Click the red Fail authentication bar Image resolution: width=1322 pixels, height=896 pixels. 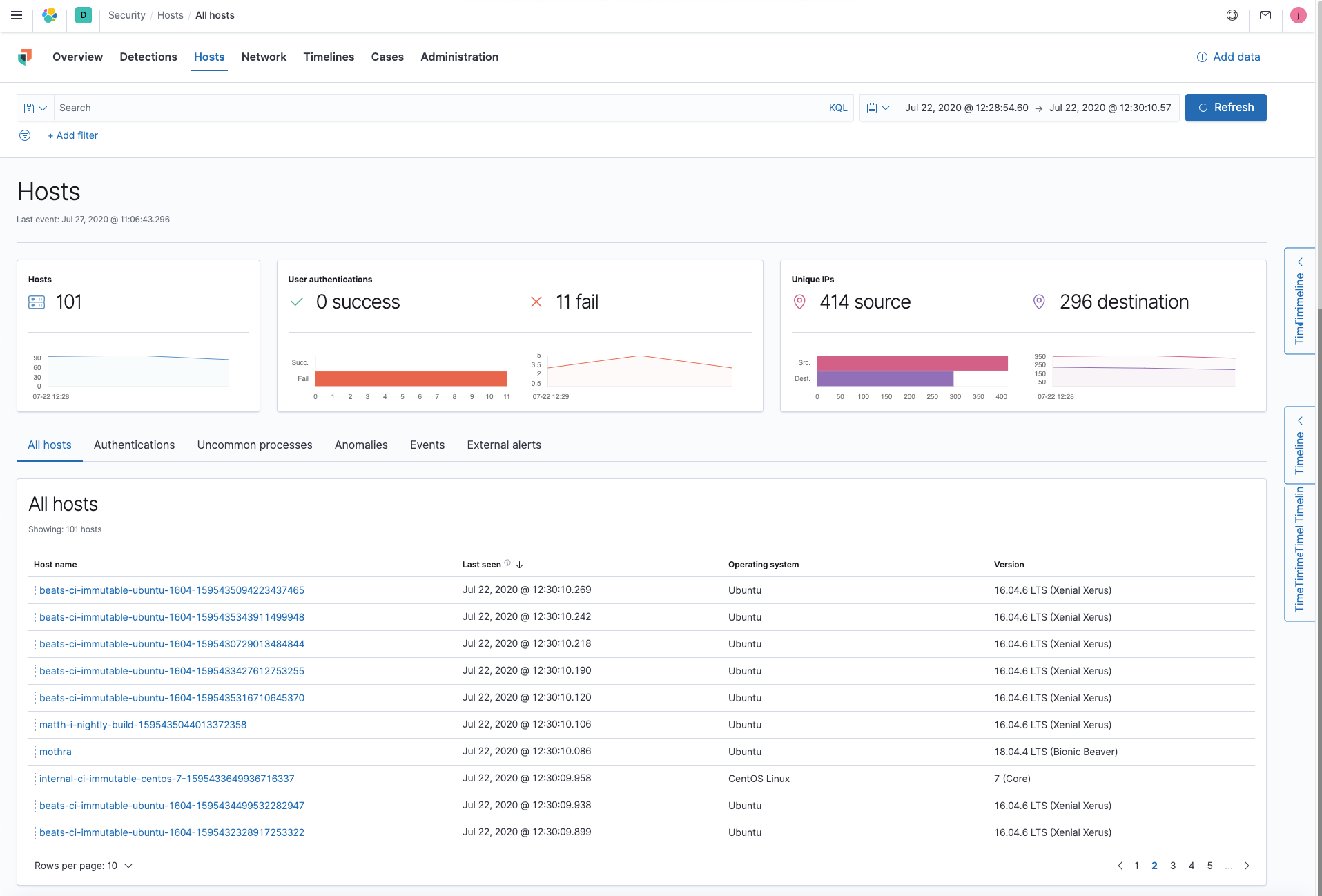click(411, 378)
